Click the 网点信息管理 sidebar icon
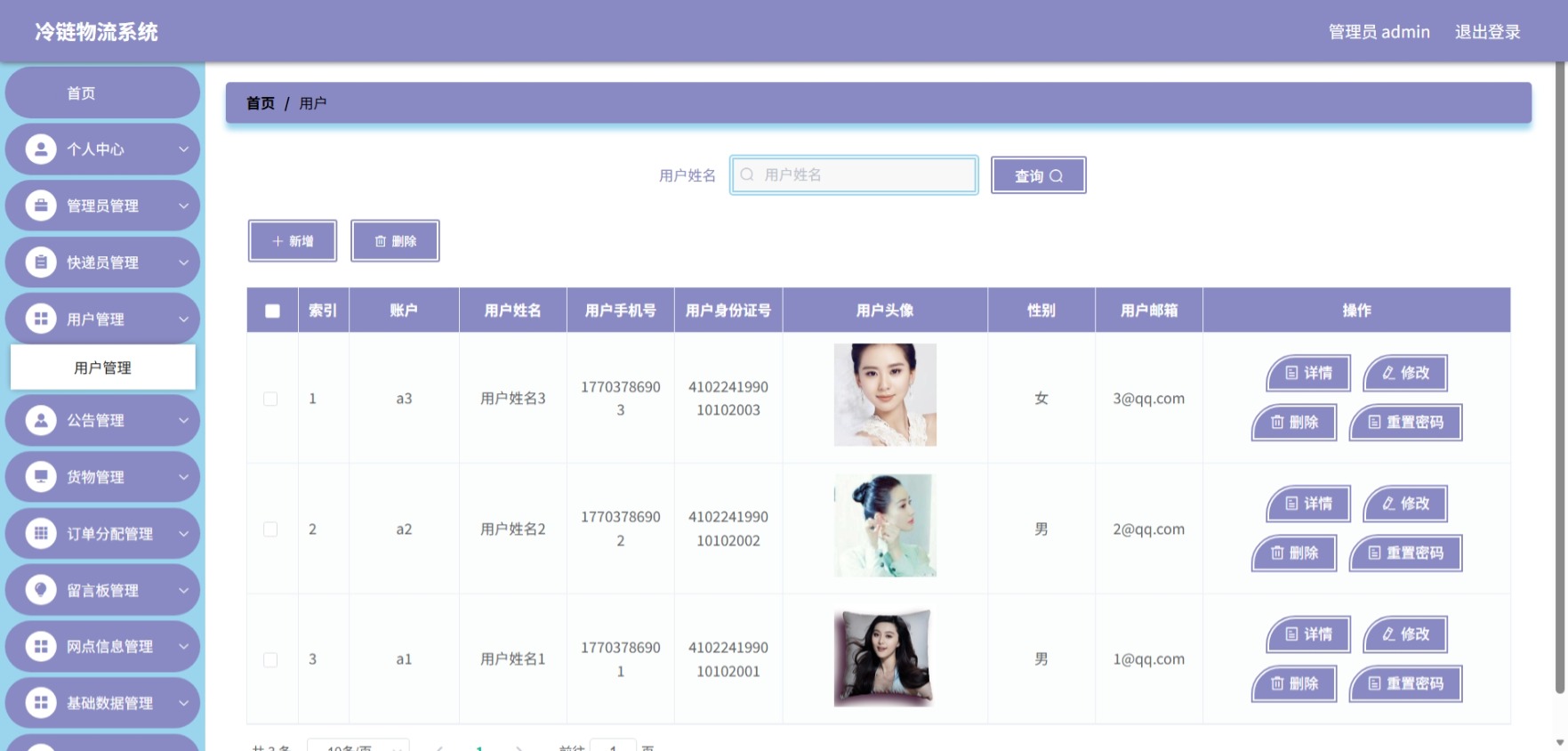This screenshot has width=1568, height=751. tap(41, 646)
